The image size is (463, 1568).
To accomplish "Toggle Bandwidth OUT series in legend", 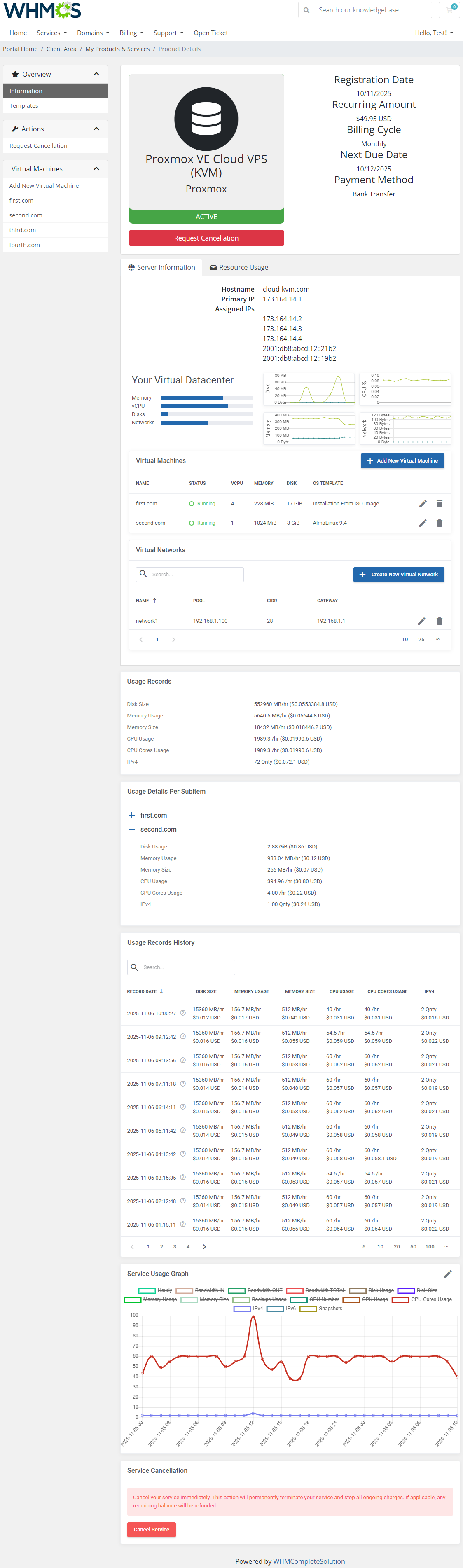I will (x=255, y=1290).
